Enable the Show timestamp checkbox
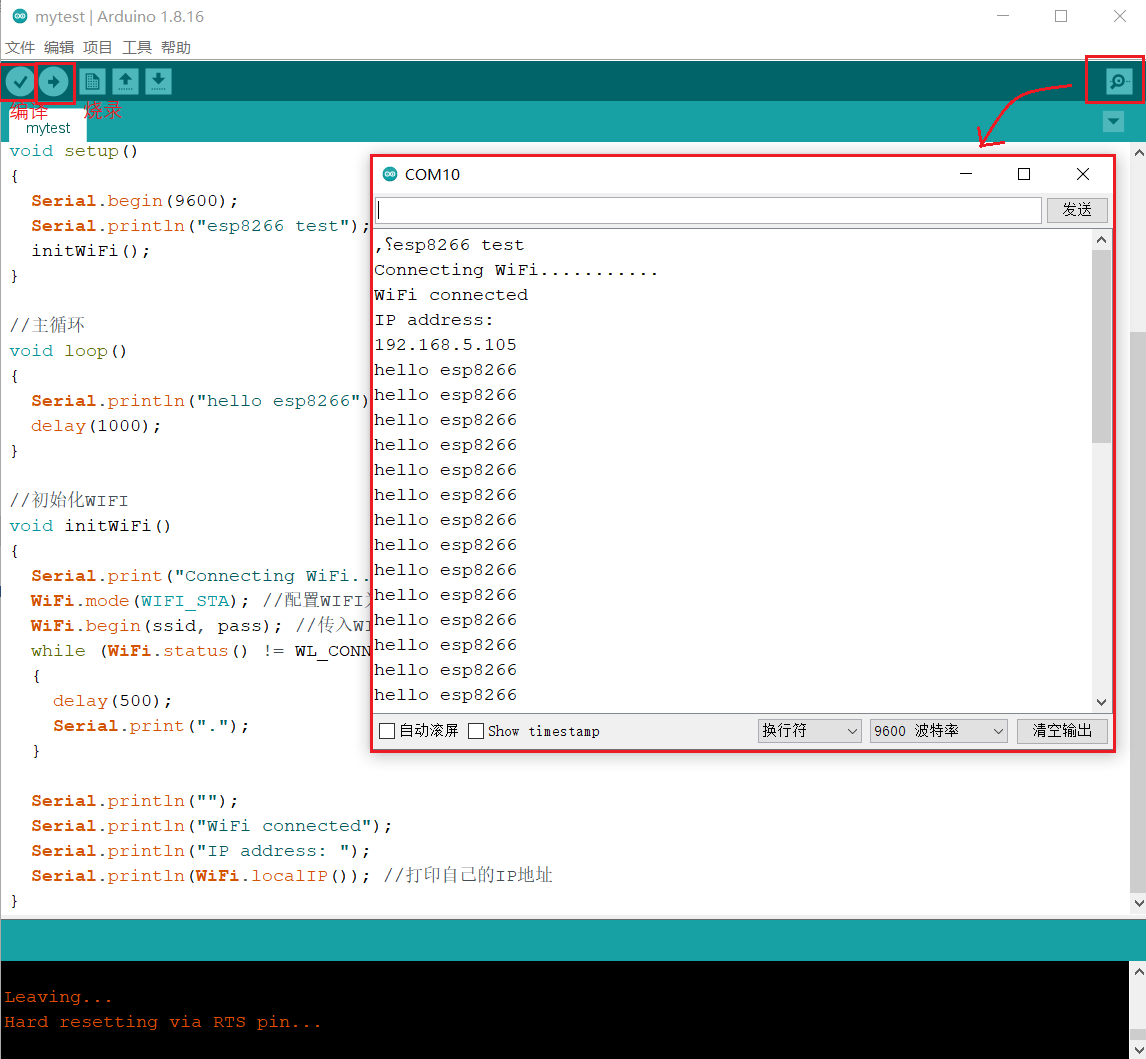This screenshot has width=1146, height=1059. (476, 731)
